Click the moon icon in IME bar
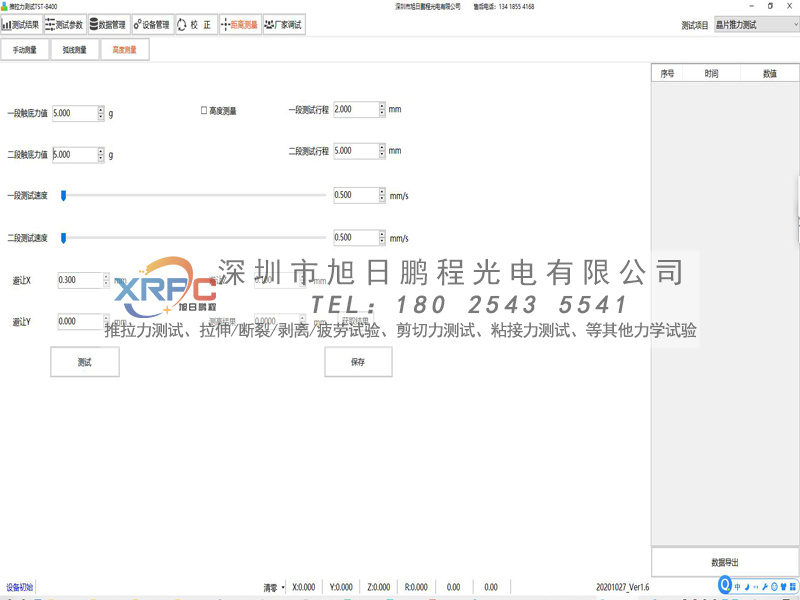The height and width of the screenshot is (600, 800). pos(746,587)
